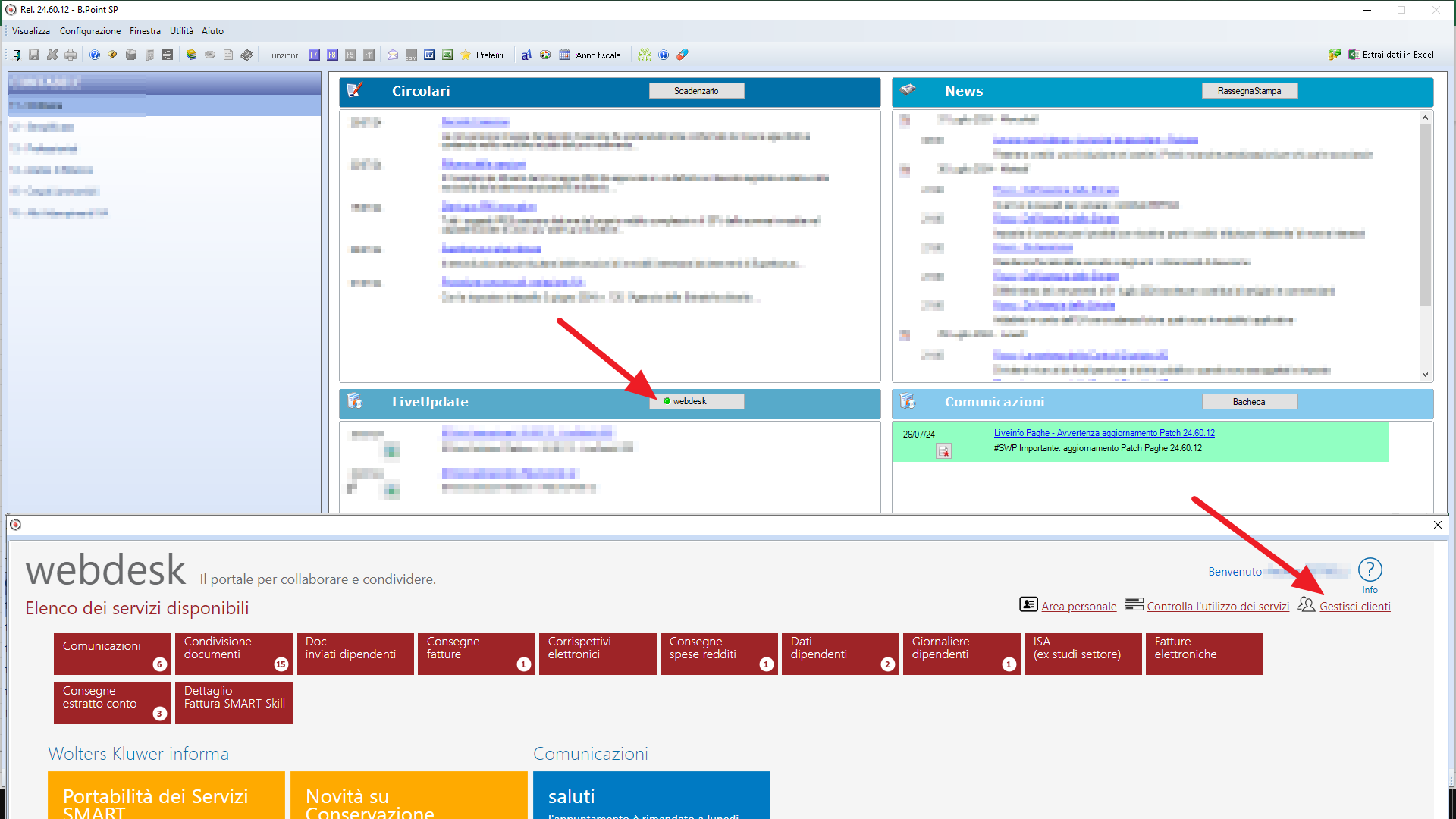
Task: Click the font 'a' toolbar icon
Action: pyautogui.click(x=526, y=55)
